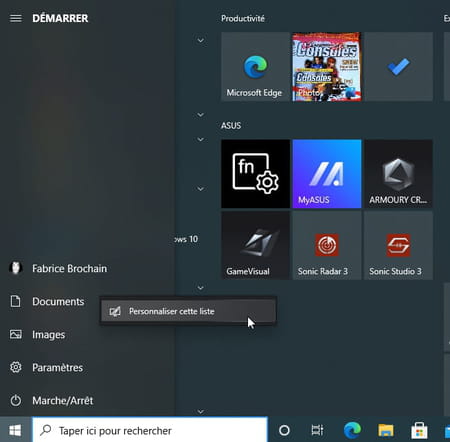Open Microsoft Store from the taskbar
The image size is (450, 442).
tap(419, 430)
